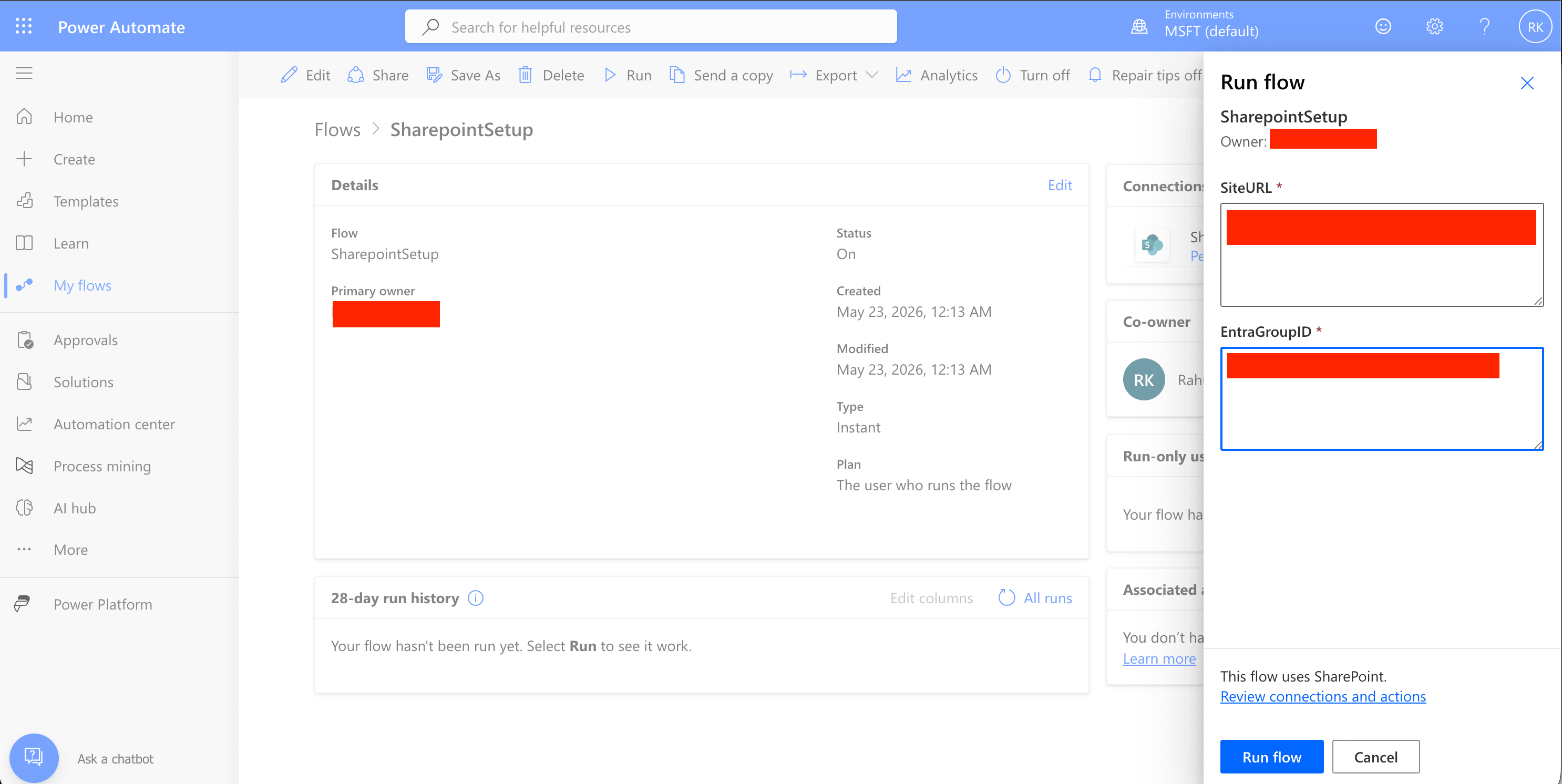Image resolution: width=1562 pixels, height=784 pixels.
Task: Open the RK account avatar
Action: pyautogui.click(x=1535, y=27)
